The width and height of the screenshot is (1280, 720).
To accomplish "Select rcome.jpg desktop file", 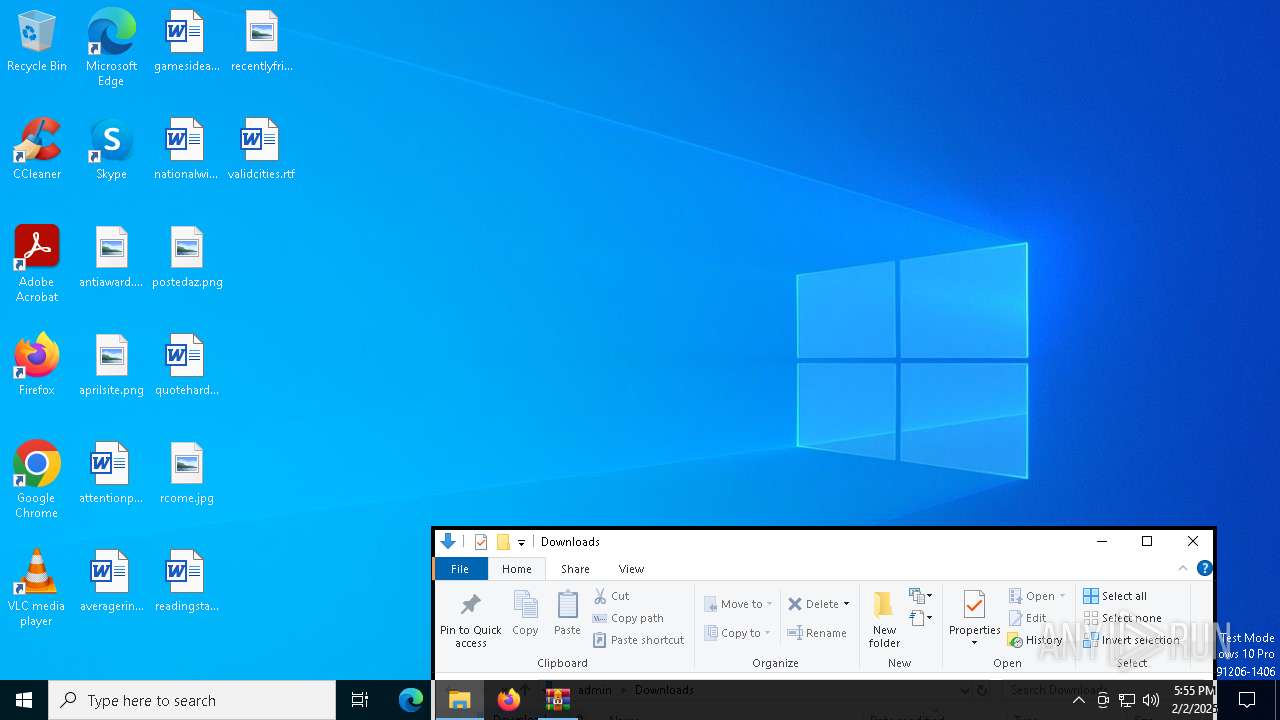I will (187, 473).
